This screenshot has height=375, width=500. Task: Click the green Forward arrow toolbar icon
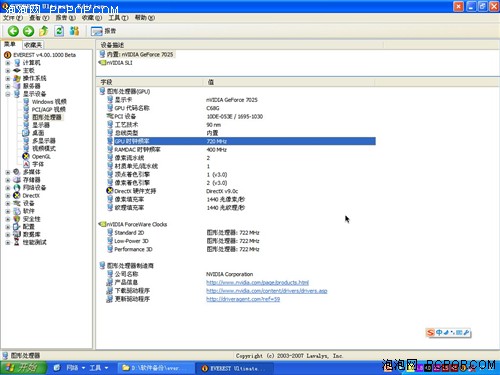pyautogui.click(x=28, y=31)
